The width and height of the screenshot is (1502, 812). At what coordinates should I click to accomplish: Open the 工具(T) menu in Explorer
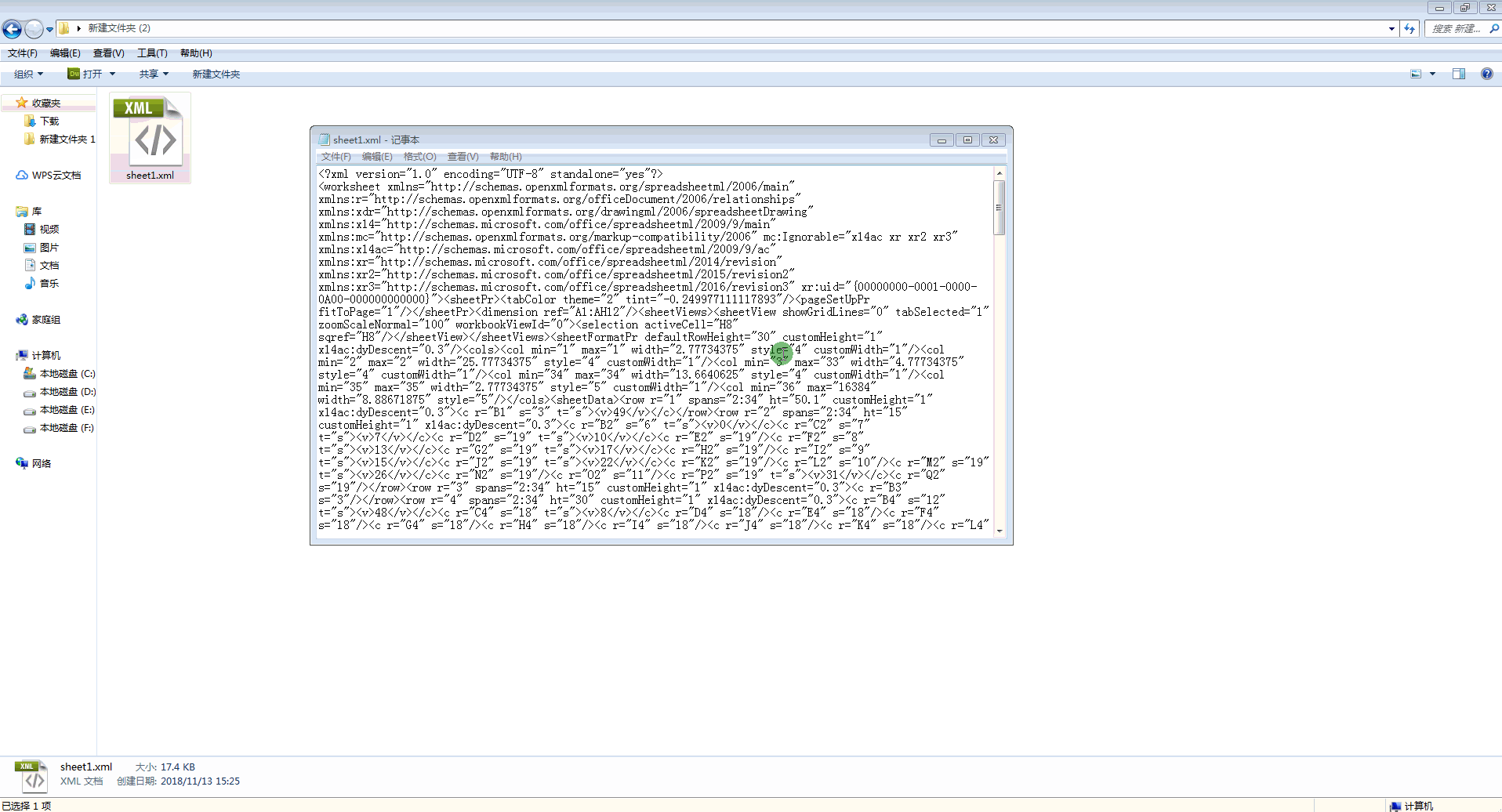point(152,53)
